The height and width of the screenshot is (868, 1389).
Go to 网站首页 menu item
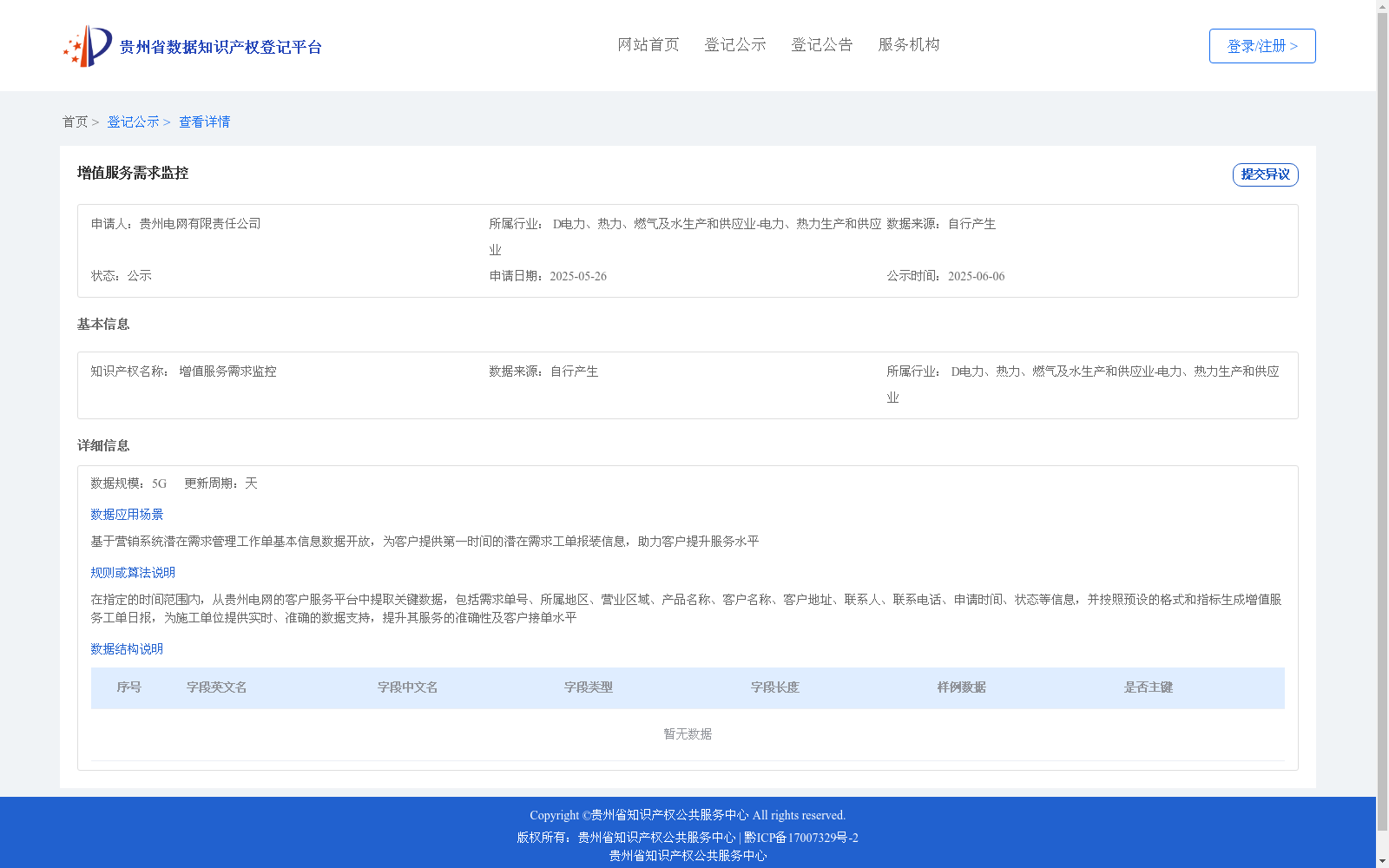(x=648, y=44)
